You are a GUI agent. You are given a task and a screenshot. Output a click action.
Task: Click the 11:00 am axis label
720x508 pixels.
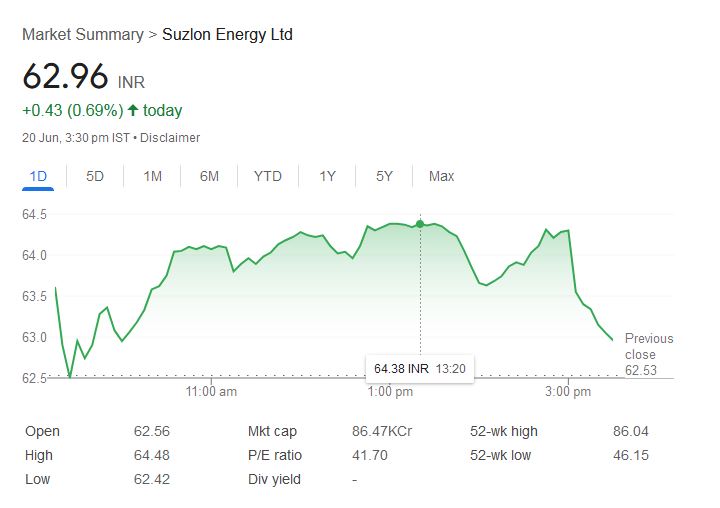(x=211, y=391)
